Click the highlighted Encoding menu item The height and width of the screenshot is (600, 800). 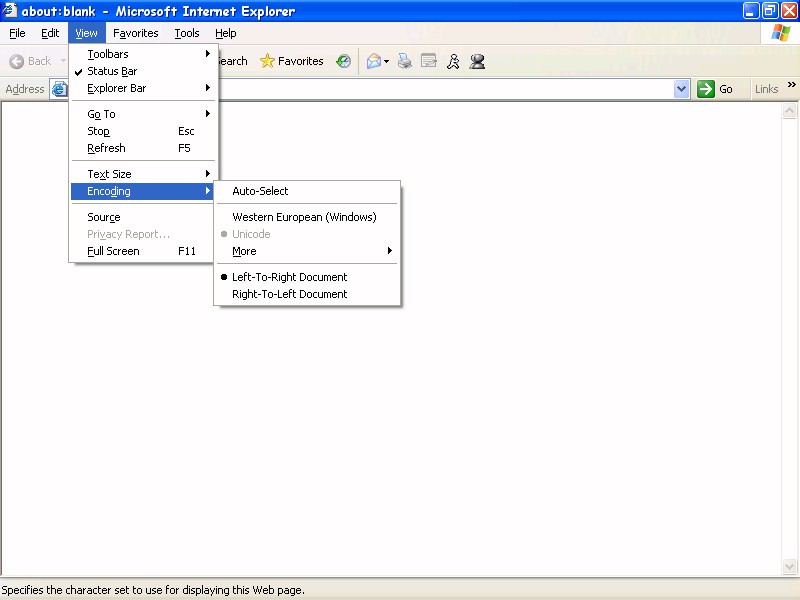pyautogui.click(x=144, y=191)
